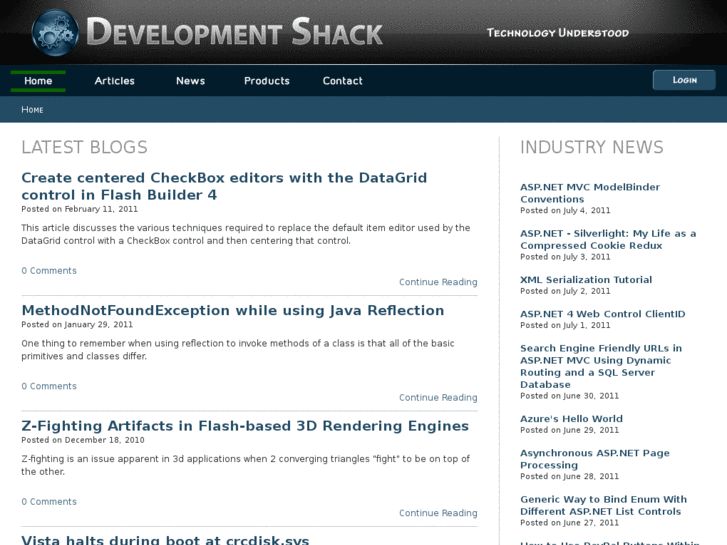Click the Z-fighting converging triangles summary paragraph
Image resolution: width=727 pixels, height=545 pixels.
click(245, 465)
